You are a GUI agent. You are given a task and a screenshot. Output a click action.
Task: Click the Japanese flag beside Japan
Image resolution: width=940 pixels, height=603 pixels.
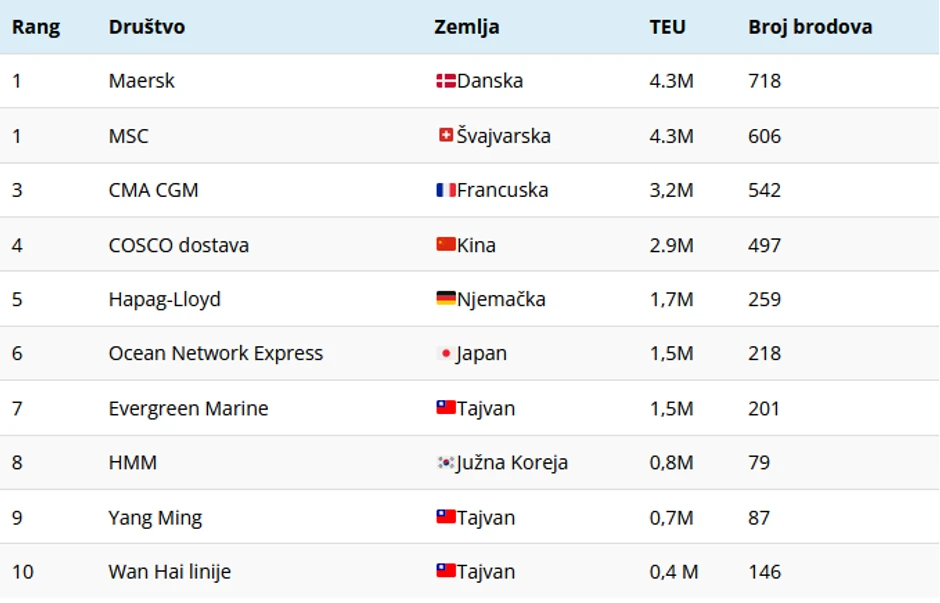(446, 354)
